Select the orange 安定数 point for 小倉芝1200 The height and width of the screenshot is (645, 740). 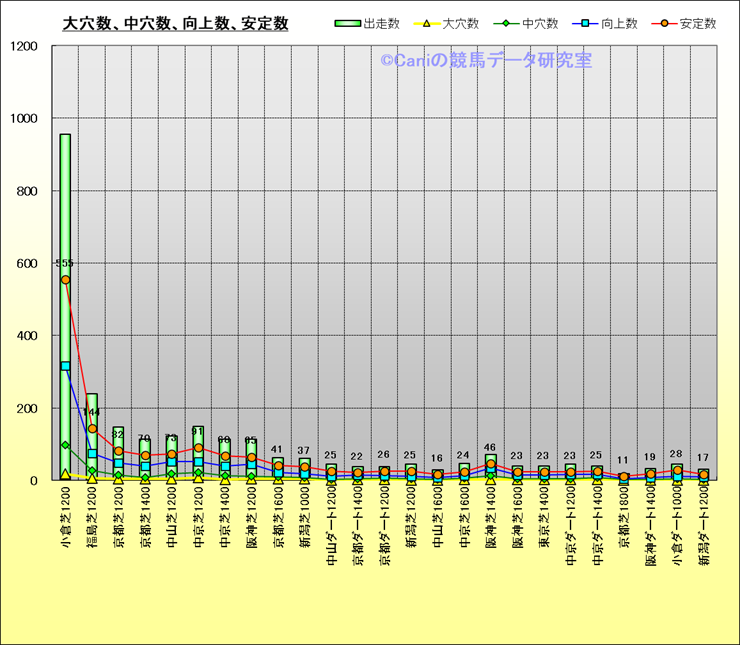click(65, 279)
